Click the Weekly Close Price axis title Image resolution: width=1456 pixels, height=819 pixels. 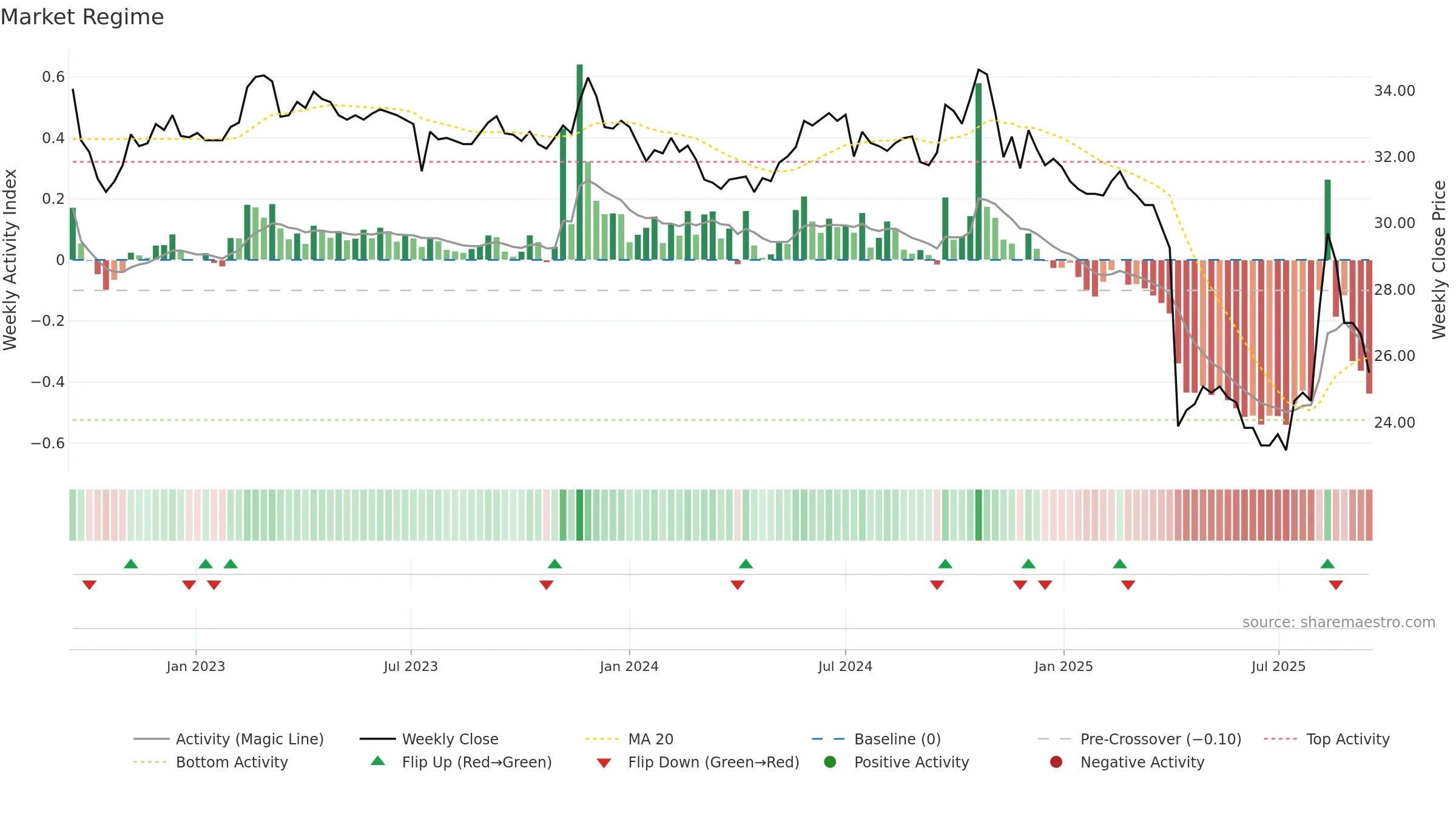tap(1439, 260)
